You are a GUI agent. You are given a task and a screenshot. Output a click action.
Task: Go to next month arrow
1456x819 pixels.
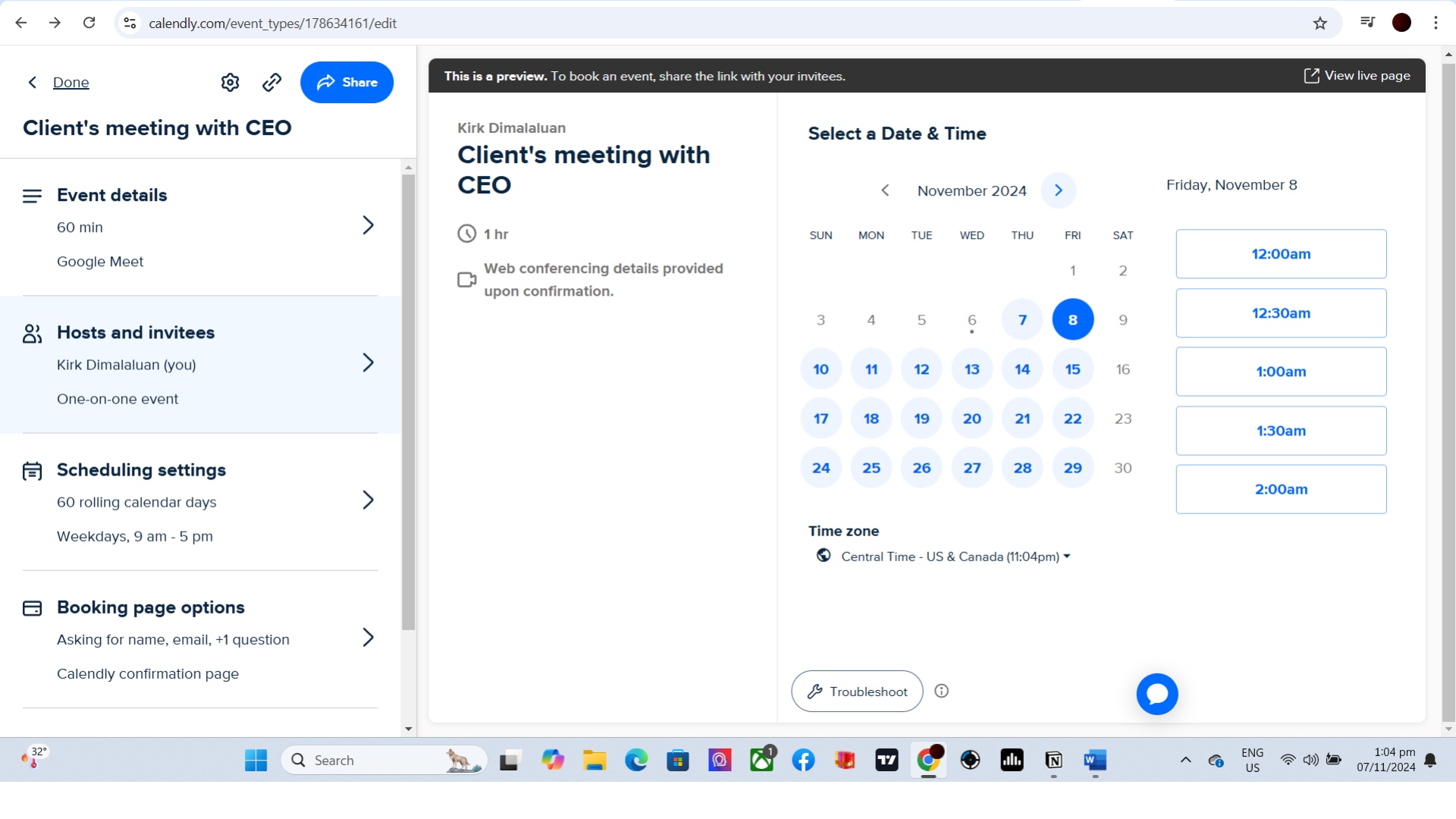[x=1058, y=190]
